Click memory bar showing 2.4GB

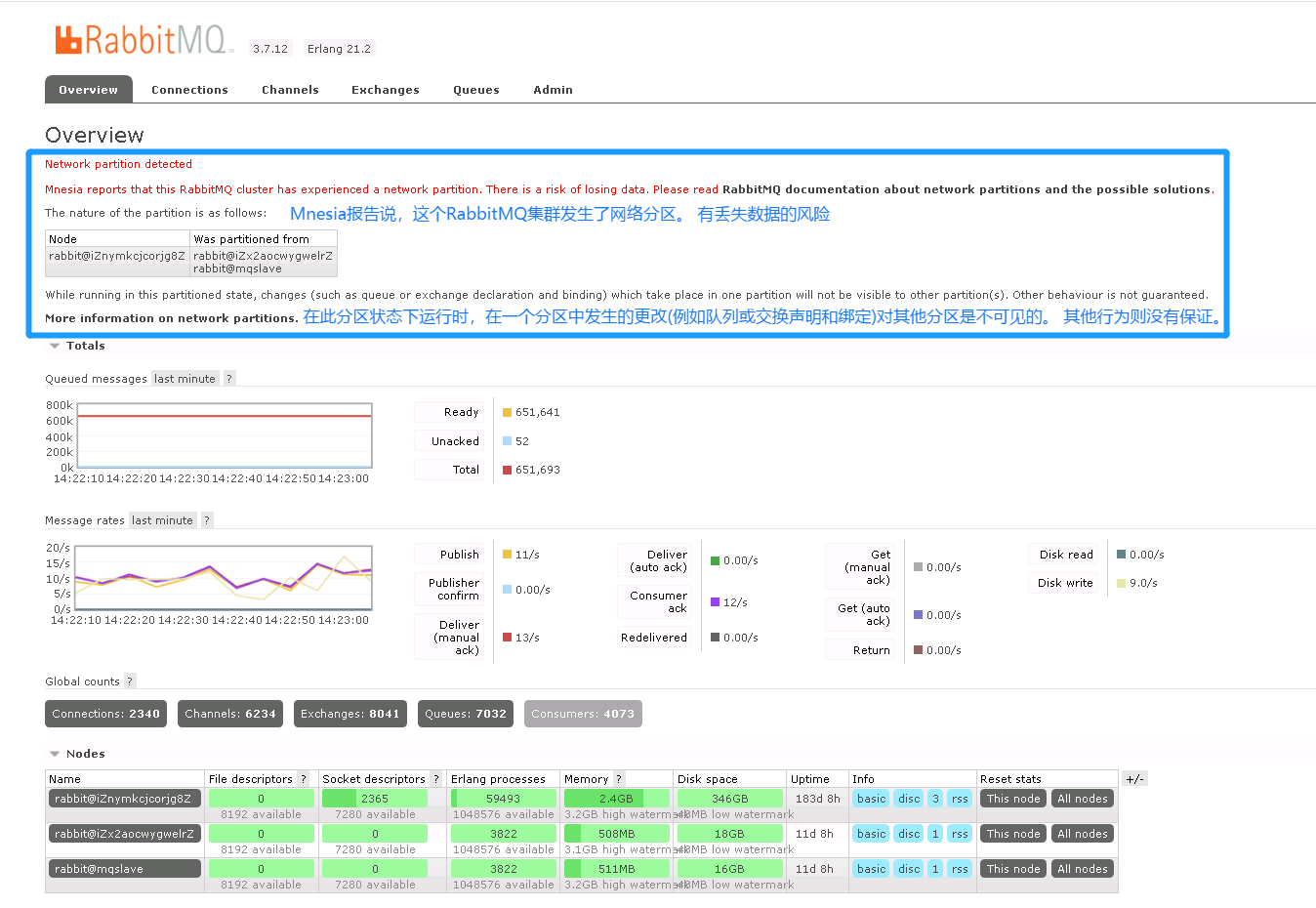tap(617, 799)
